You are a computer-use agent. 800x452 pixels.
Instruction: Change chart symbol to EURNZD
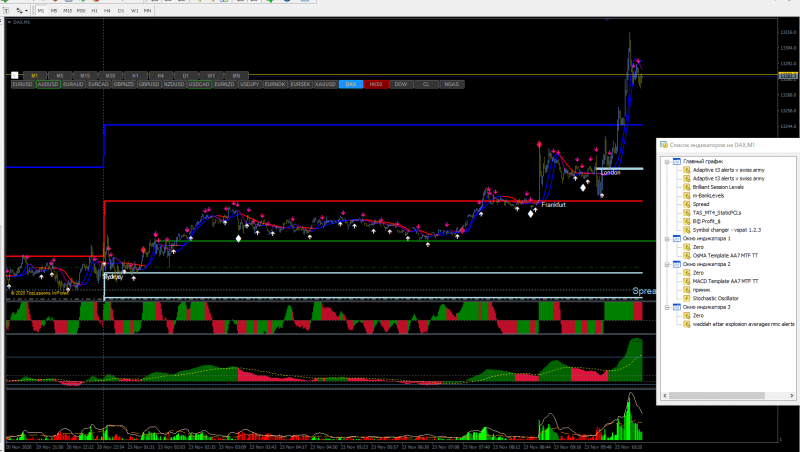224,84
